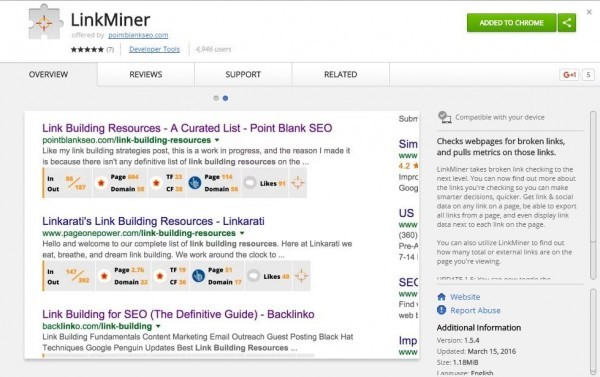Click the five-star rating icons

tap(87, 49)
